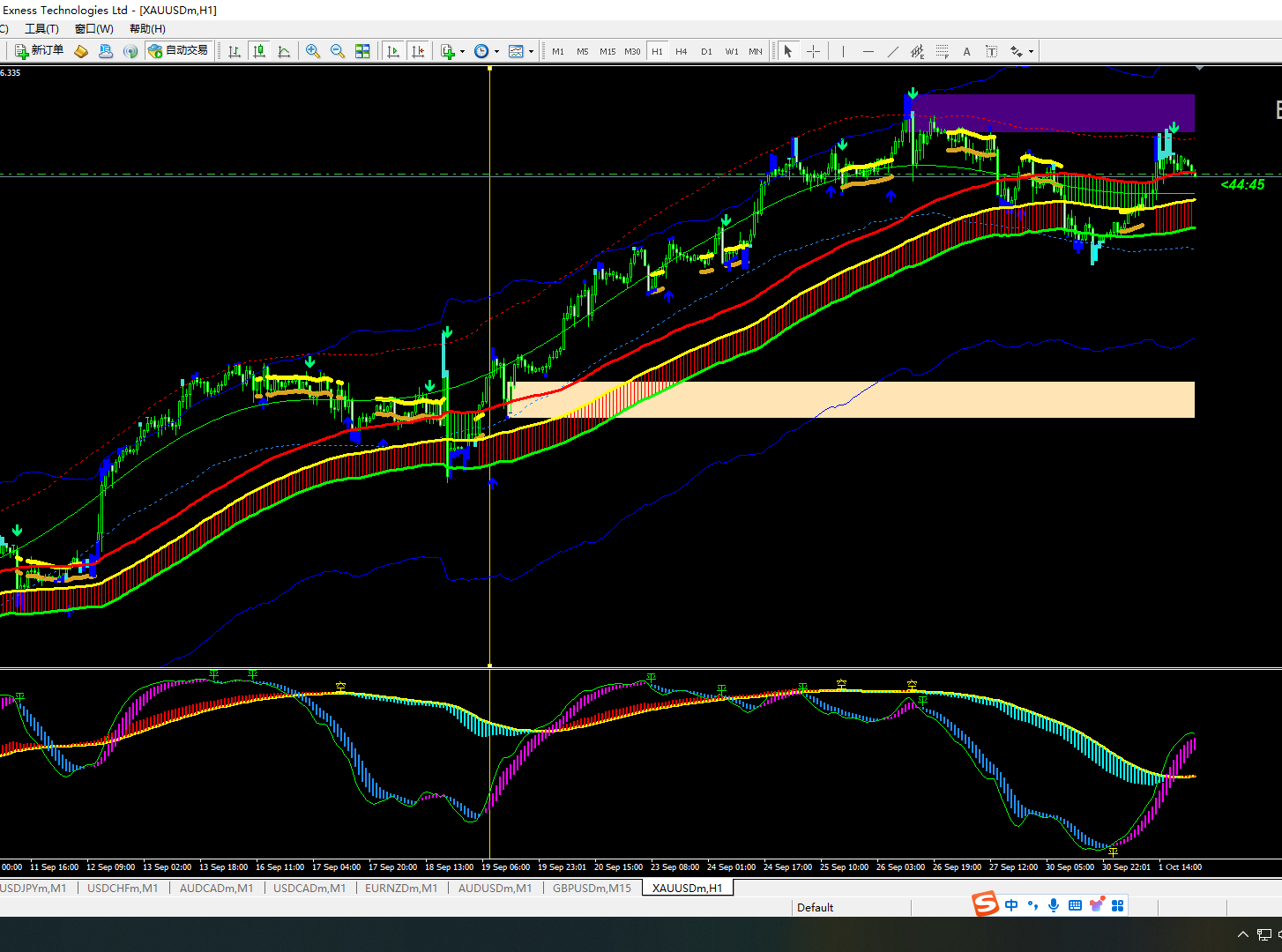Image resolution: width=1282 pixels, height=952 pixels.
Task: Select the M30 timeframe
Action: (632, 51)
